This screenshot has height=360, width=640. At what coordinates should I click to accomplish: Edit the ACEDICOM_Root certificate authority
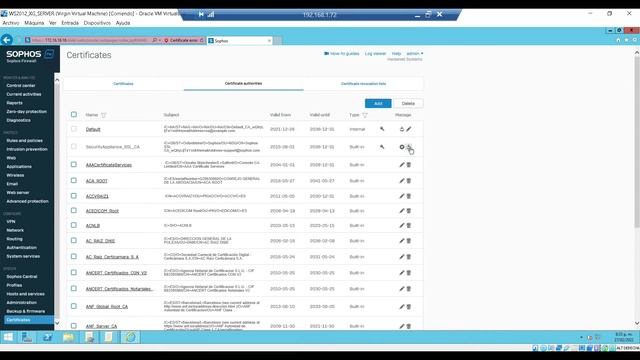[402, 211]
